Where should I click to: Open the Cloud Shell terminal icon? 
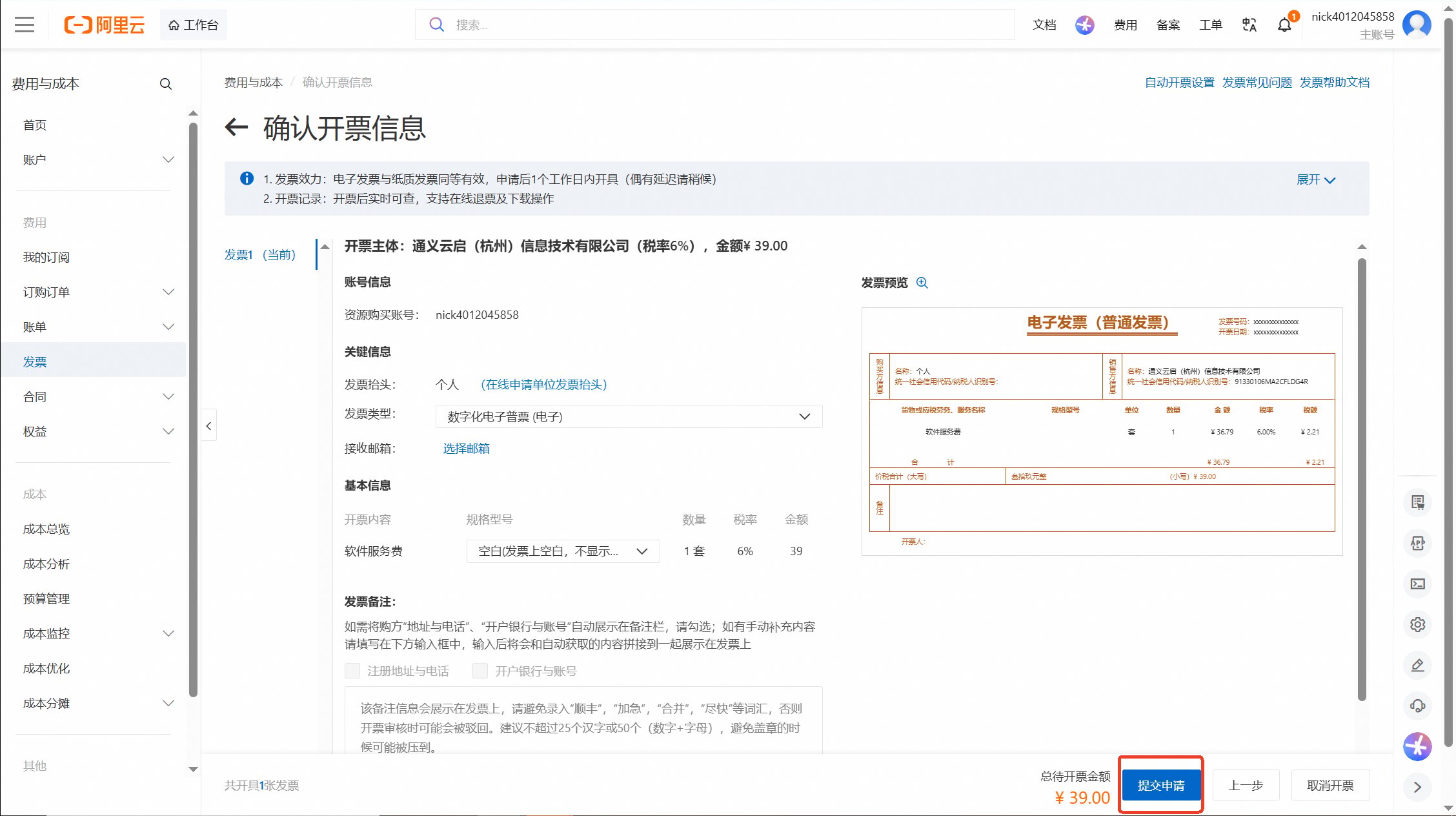(1417, 584)
